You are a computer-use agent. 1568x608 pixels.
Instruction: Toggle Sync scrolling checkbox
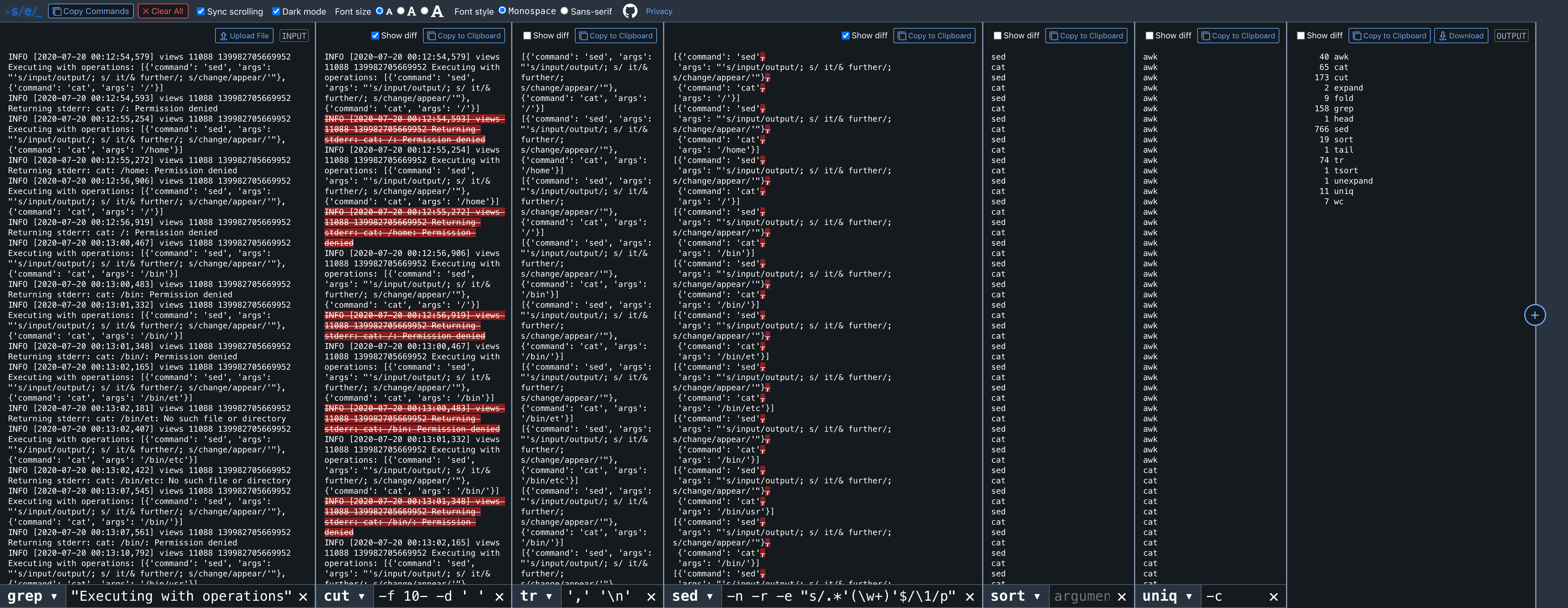point(201,11)
